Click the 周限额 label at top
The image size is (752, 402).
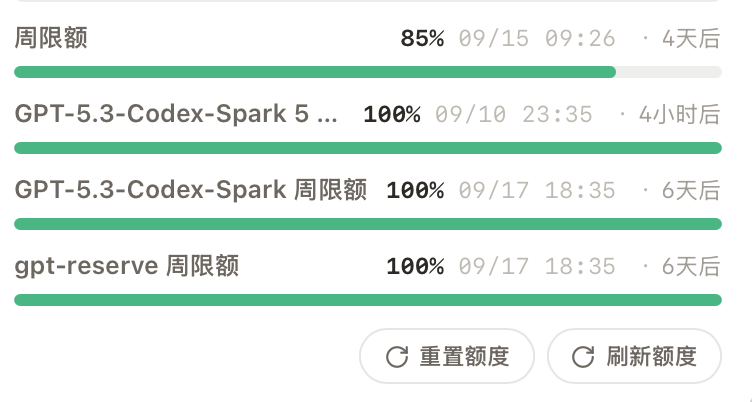[x=51, y=38]
